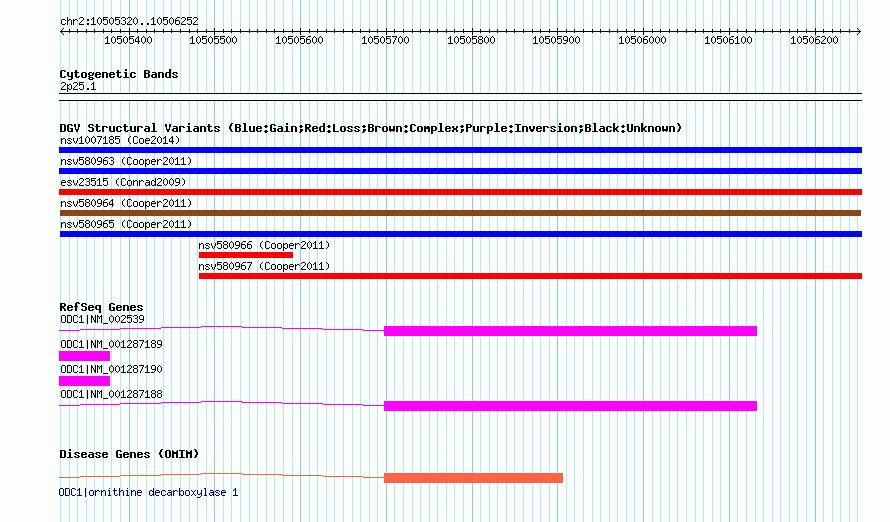Open the nsv580964 (Cooper2011) variant label

click(x=126, y=203)
